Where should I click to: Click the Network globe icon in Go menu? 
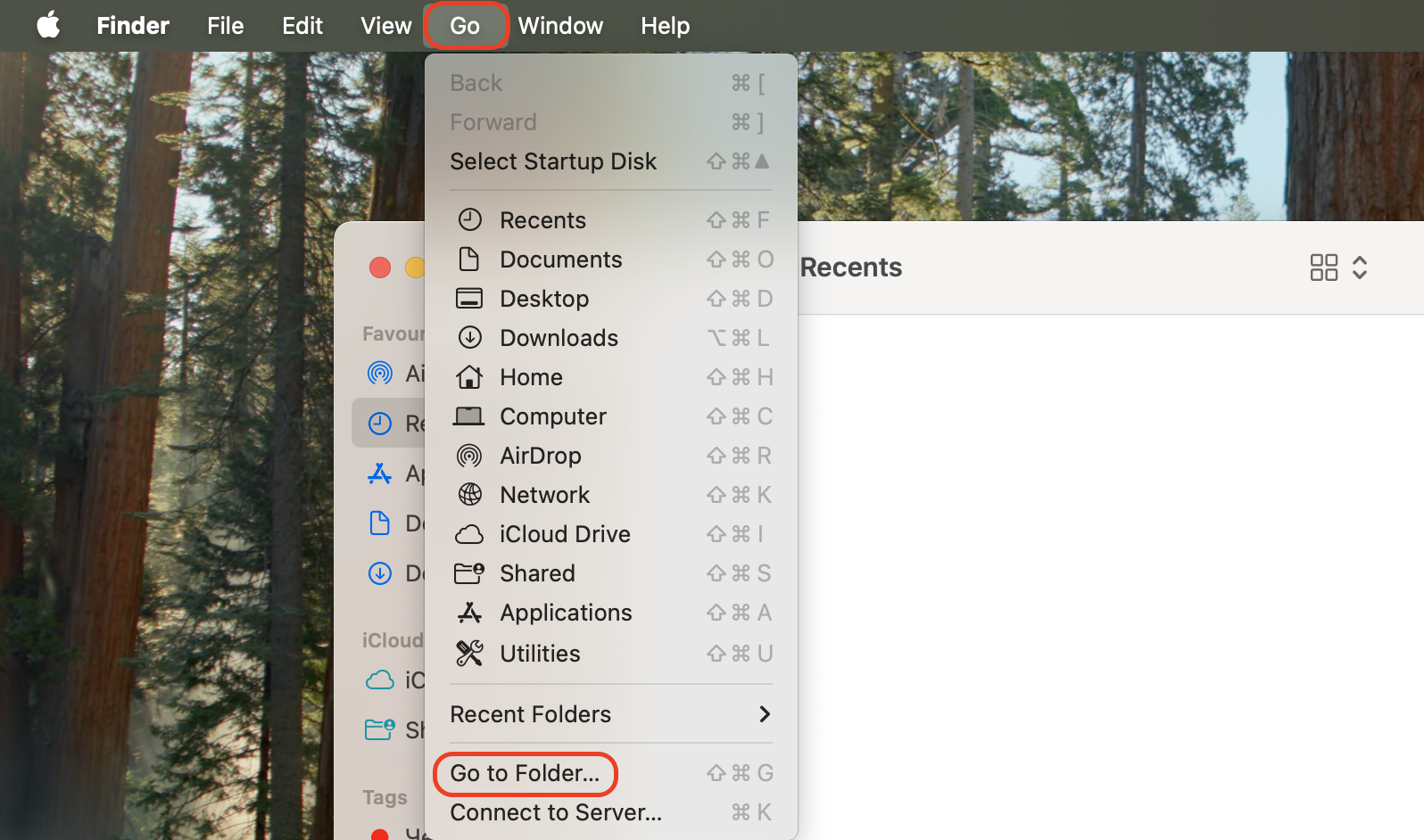(470, 494)
